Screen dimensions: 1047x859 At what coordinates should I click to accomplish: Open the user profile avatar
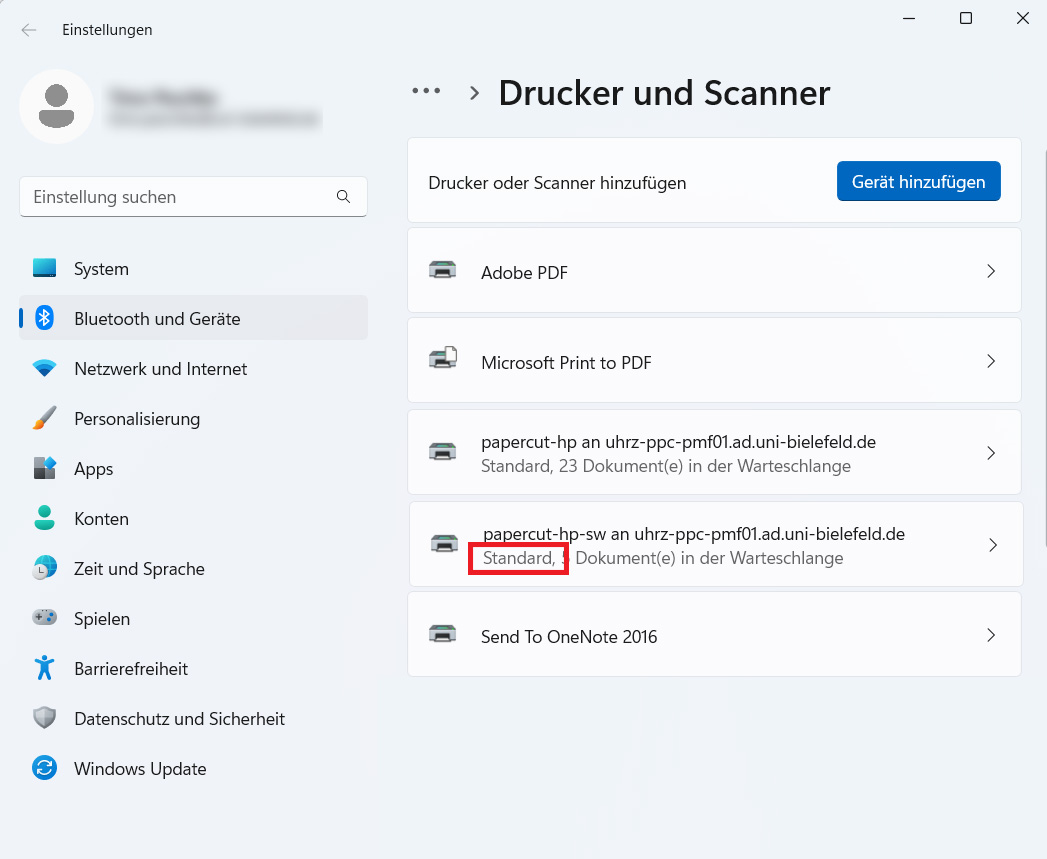[x=57, y=106]
